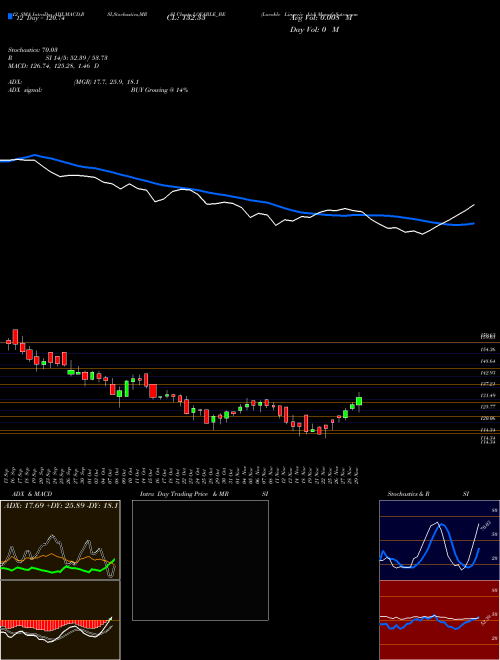Click the tall red candlestick at the chart start
500x660 pixels.
(15, 337)
